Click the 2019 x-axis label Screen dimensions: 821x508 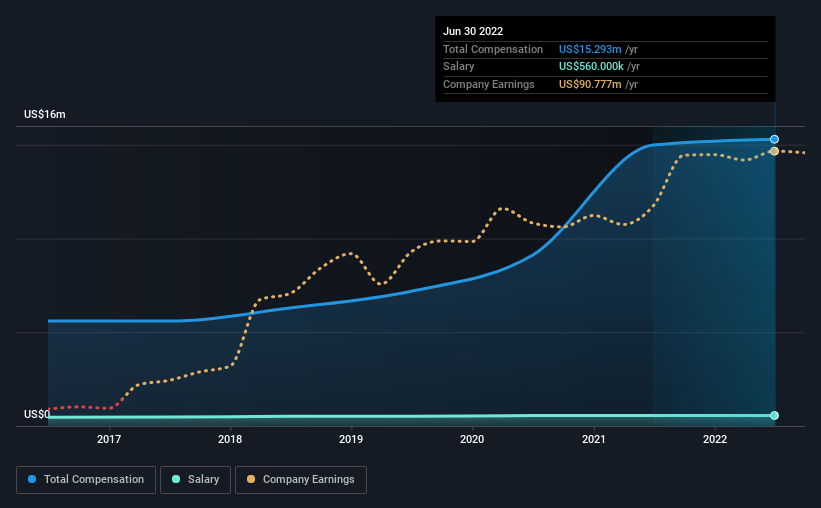(351, 439)
